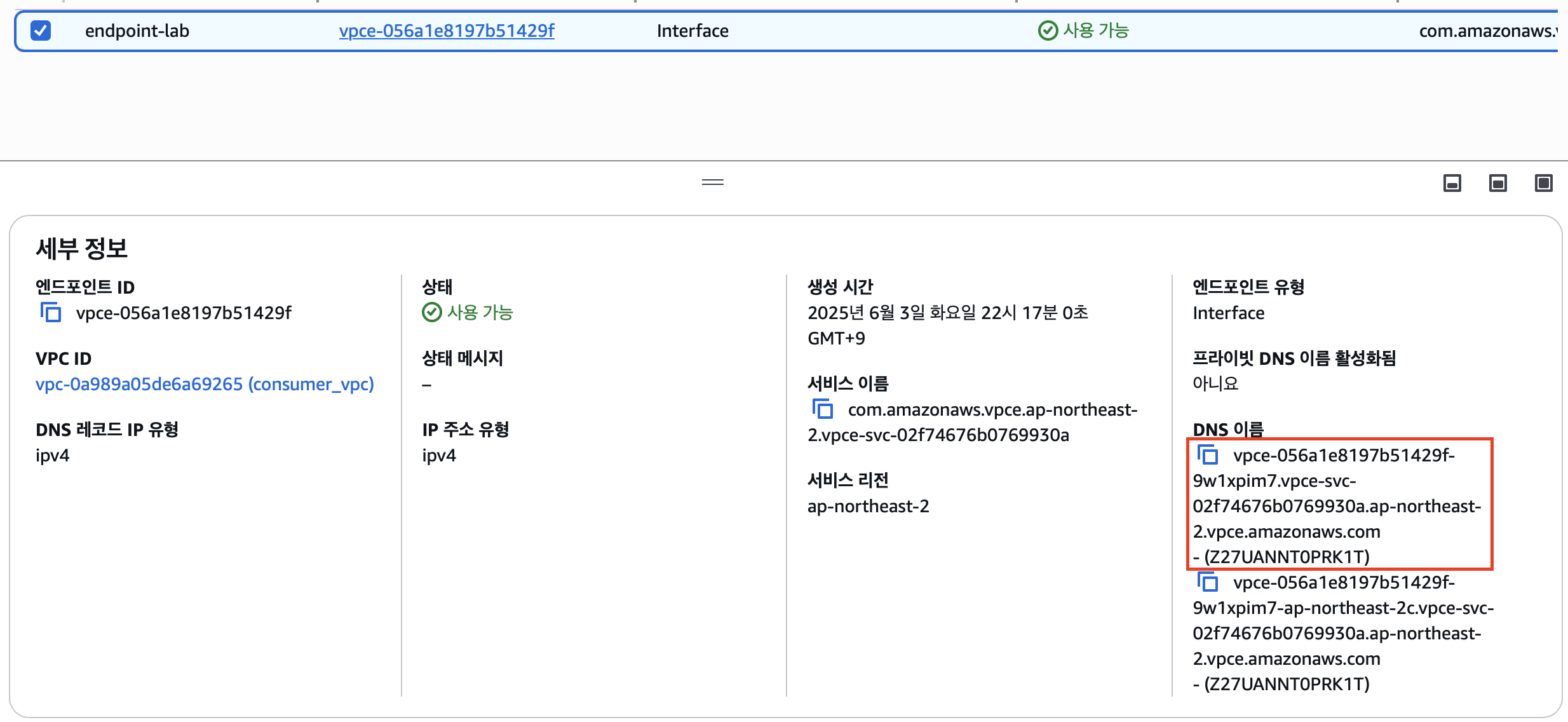The height and width of the screenshot is (722, 1568).
Task: Copy the first DNS name entry
Action: coord(1208,455)
